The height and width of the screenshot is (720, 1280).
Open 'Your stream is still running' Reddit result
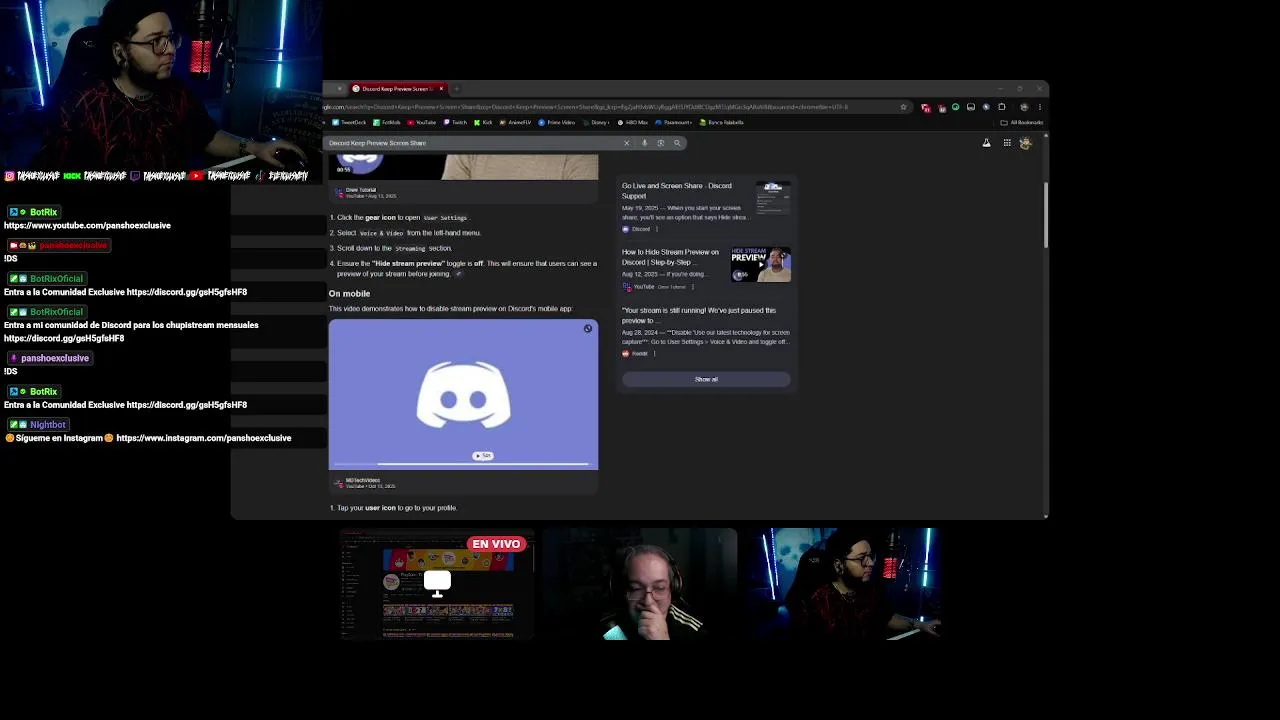(x=699, y=315)
